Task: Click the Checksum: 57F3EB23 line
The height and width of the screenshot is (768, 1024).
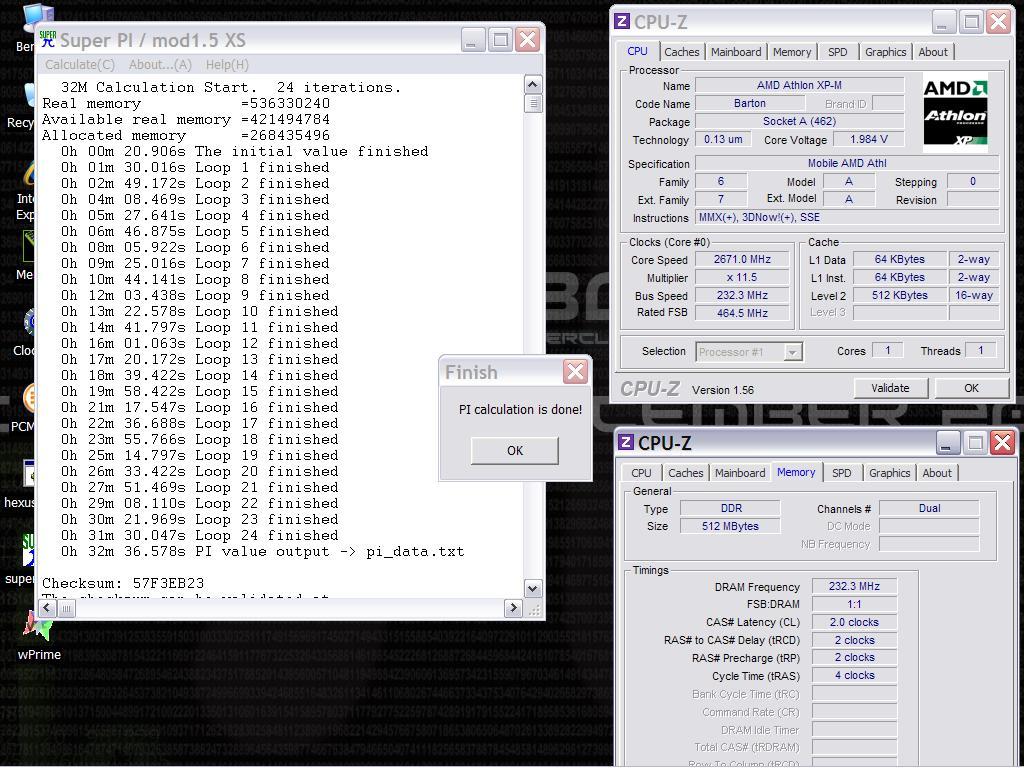Action: (x=123, y=583)
